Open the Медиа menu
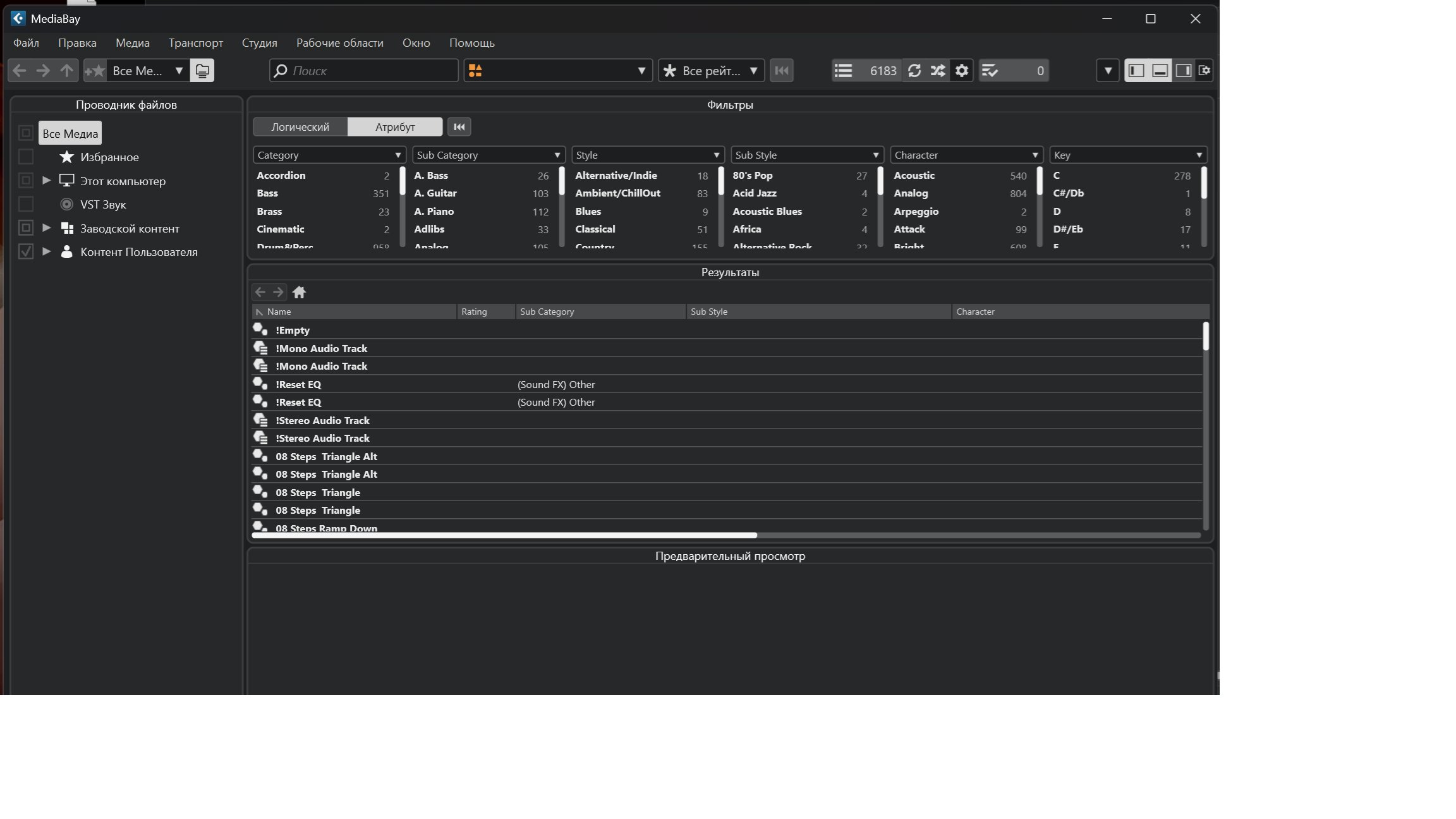The width and height of the screenshot is (1456, 819). pyautogui.click(x=132, y=43)
